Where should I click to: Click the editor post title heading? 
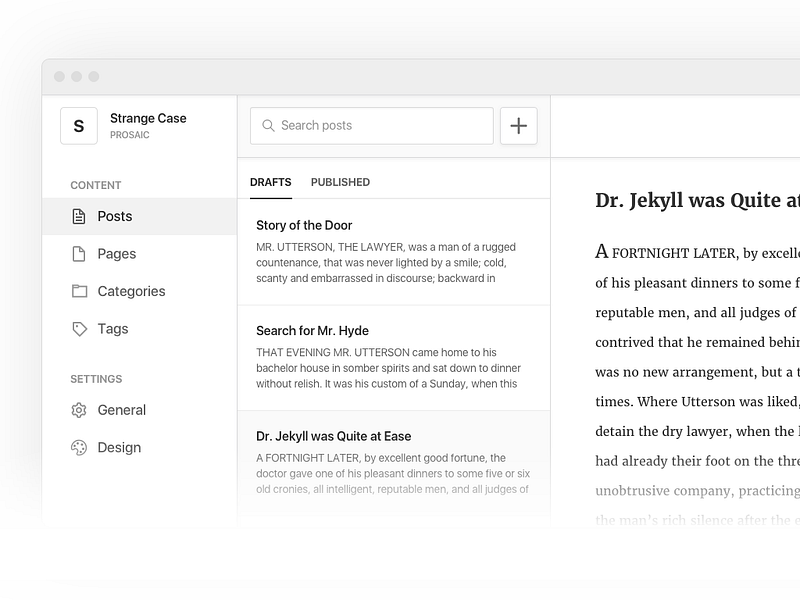pyautogui.click(x=696, y=201)
